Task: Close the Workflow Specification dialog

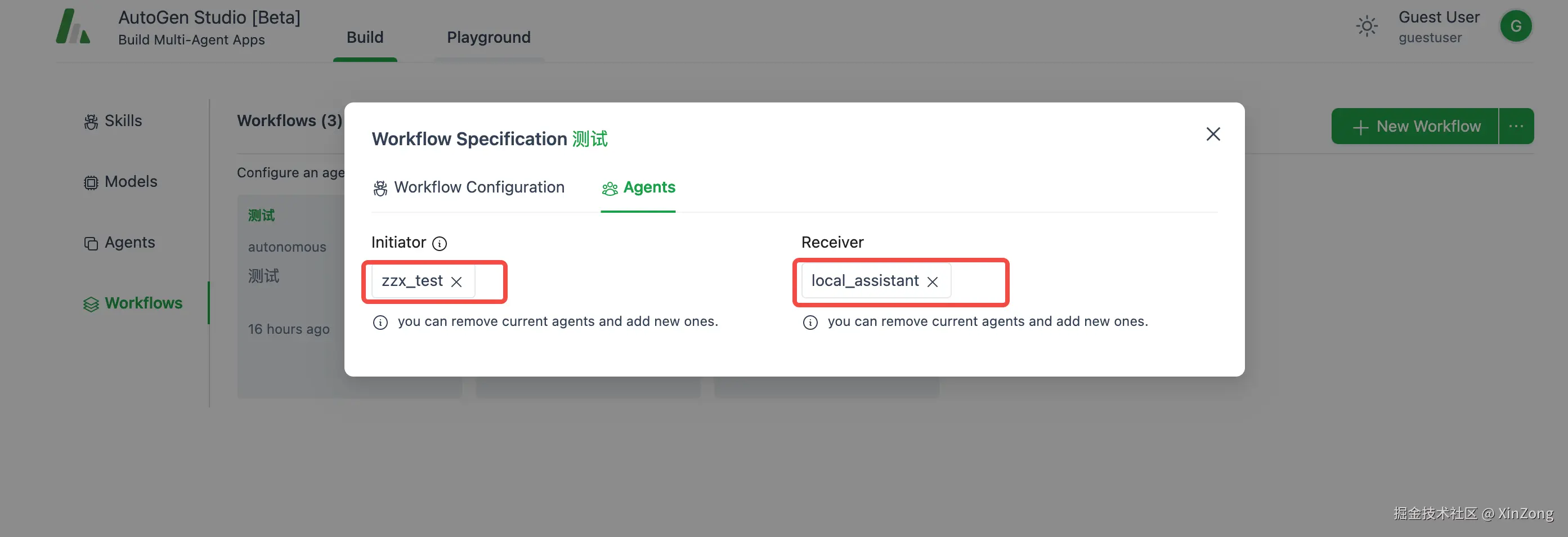Action: pyautogui.click(x=1212, y=134)
